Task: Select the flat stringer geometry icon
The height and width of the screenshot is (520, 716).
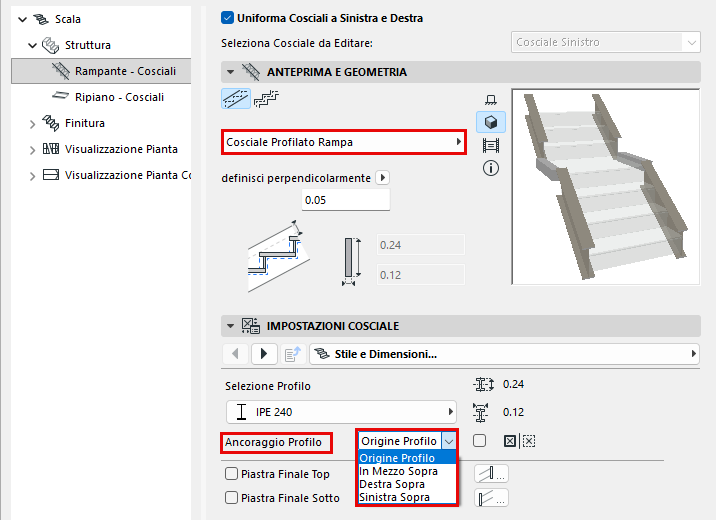Action: coord(236,99)
